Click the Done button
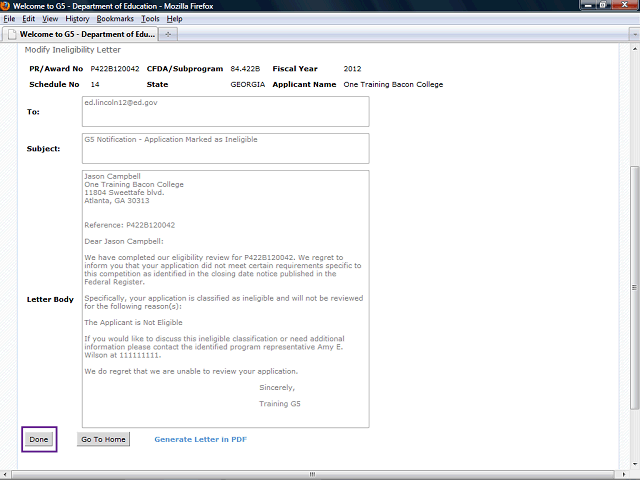The height and width of the screenshot is (480, 640). (39, 439)
